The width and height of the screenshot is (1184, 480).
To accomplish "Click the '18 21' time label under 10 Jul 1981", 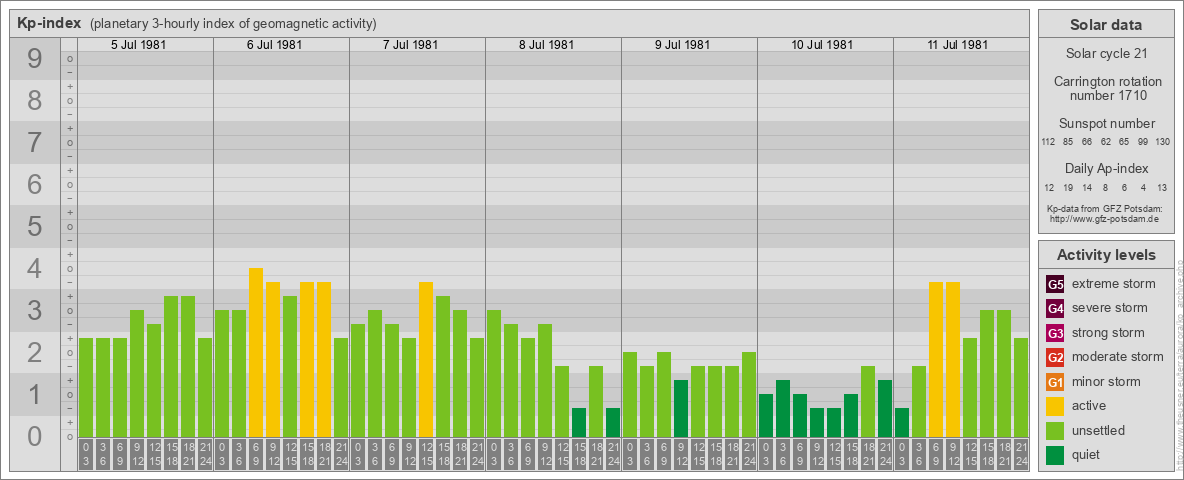I will pos(868,455).
